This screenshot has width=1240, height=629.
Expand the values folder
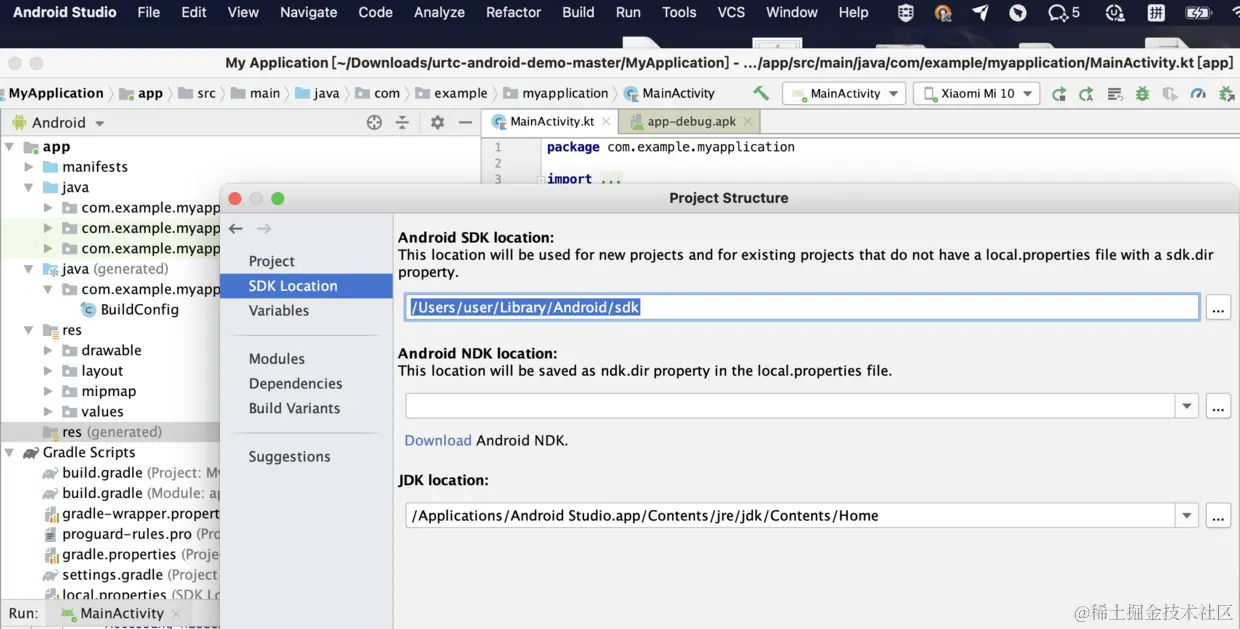[48, 412]
